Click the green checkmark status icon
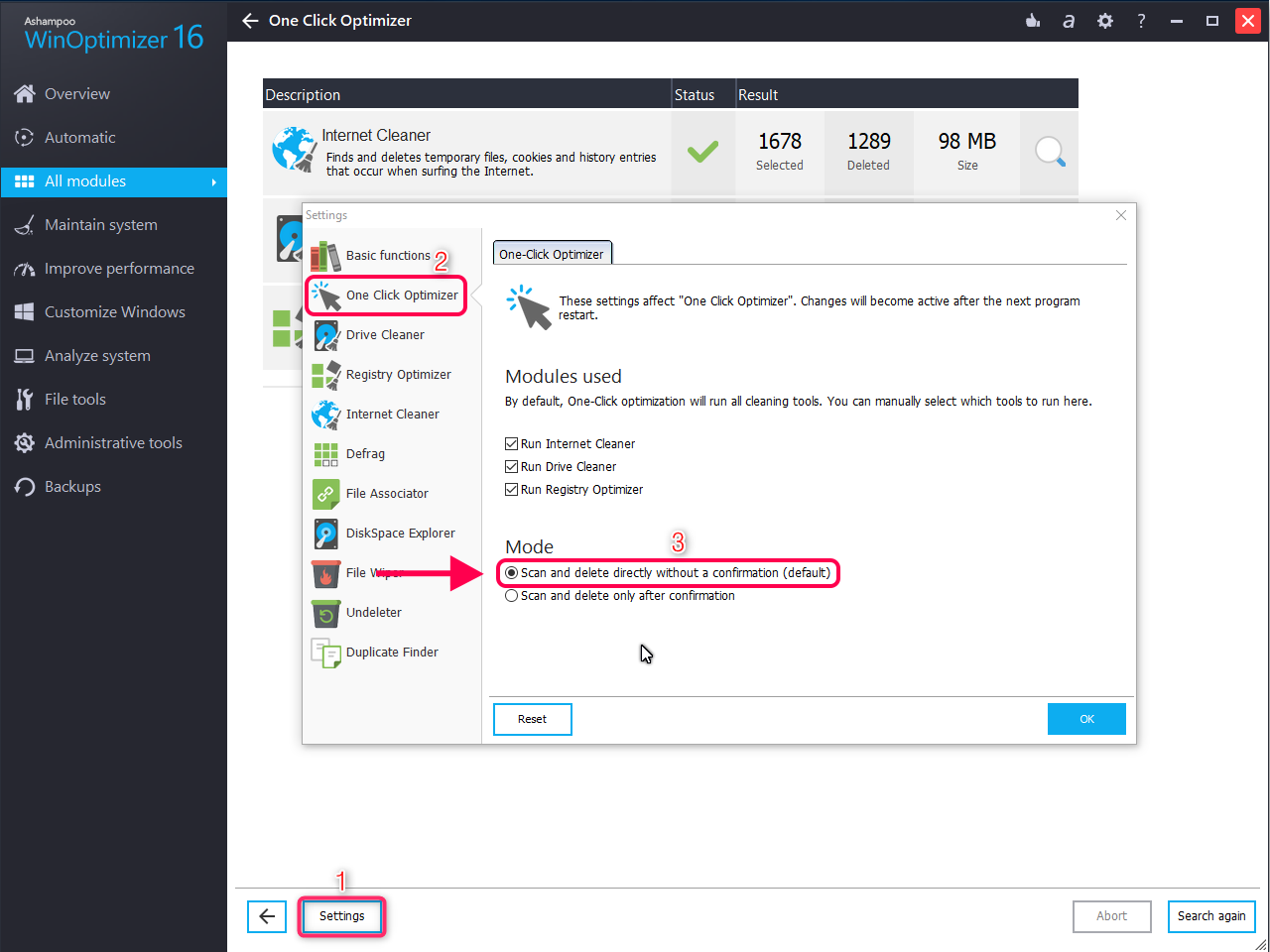 pos(702,152)
